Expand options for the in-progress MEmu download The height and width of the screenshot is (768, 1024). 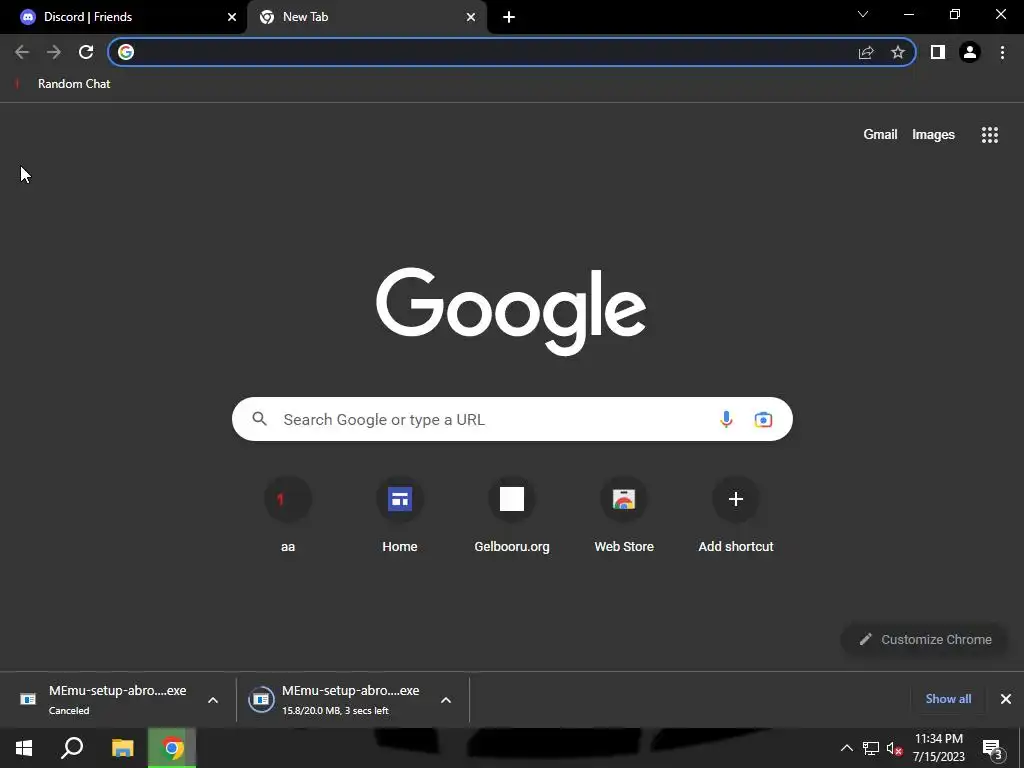[x=446, y=700]
